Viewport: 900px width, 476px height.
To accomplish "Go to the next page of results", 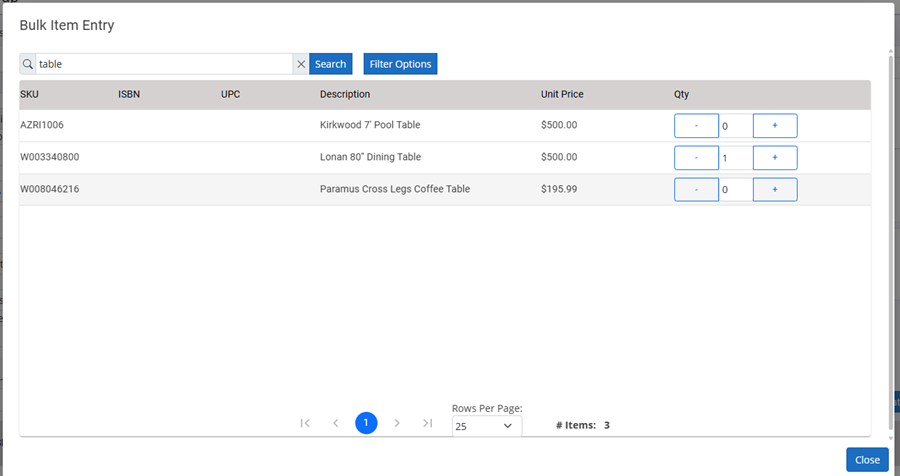I will click(397, 423).
